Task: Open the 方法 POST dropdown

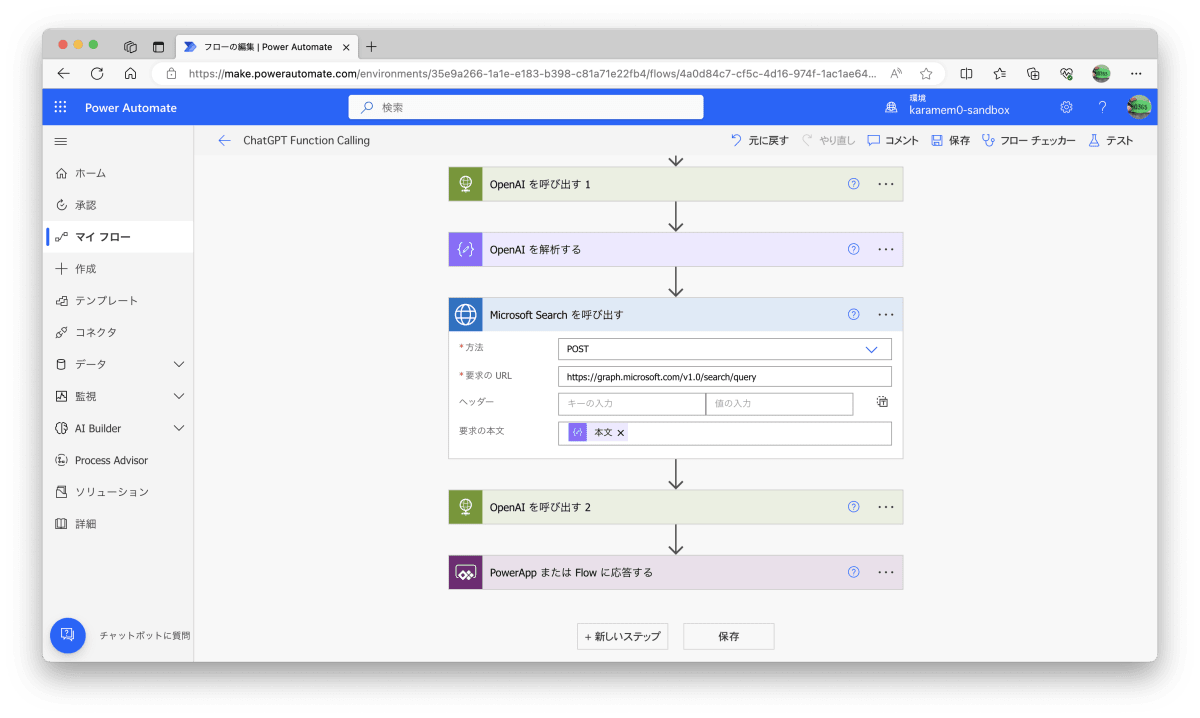Action: coord(725,349)
